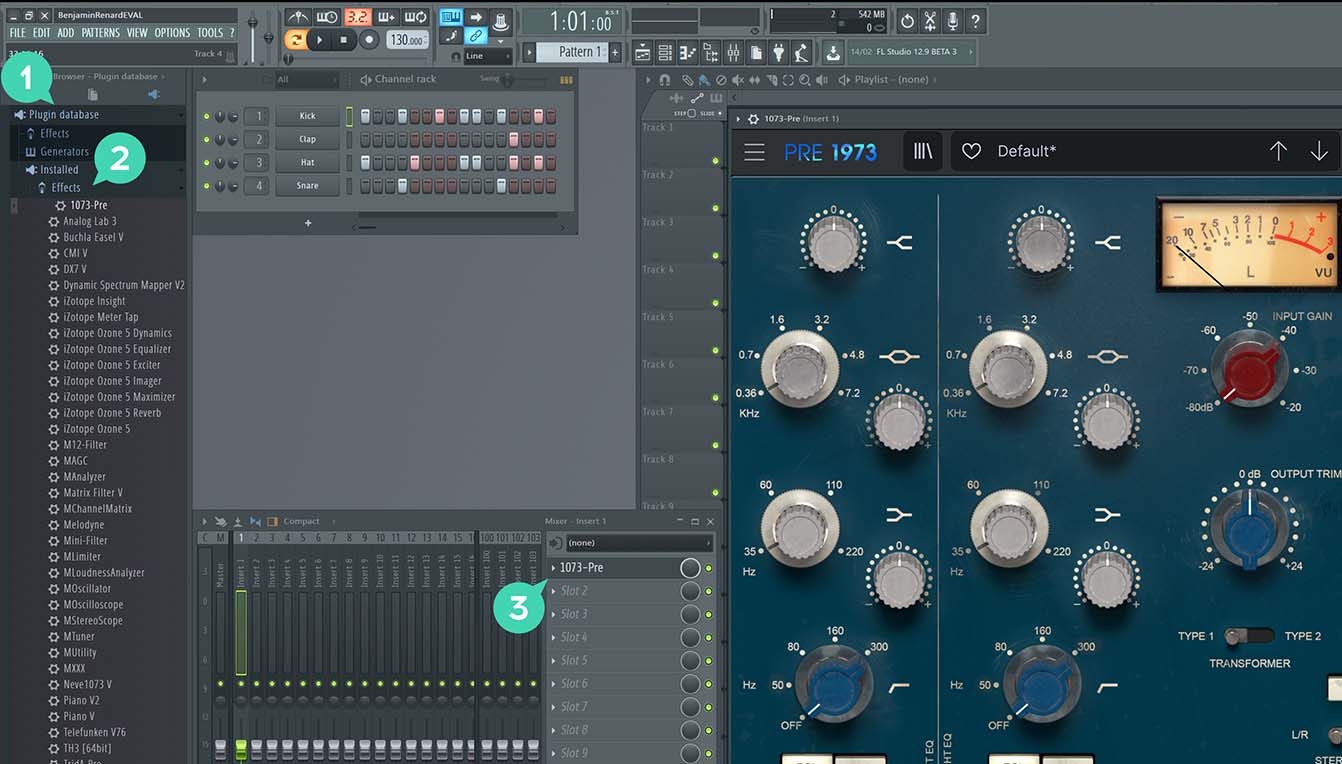The width and height of the screenshot is (1342, 764).
Task: Open the mixer view icon
Action: [734, 53]
